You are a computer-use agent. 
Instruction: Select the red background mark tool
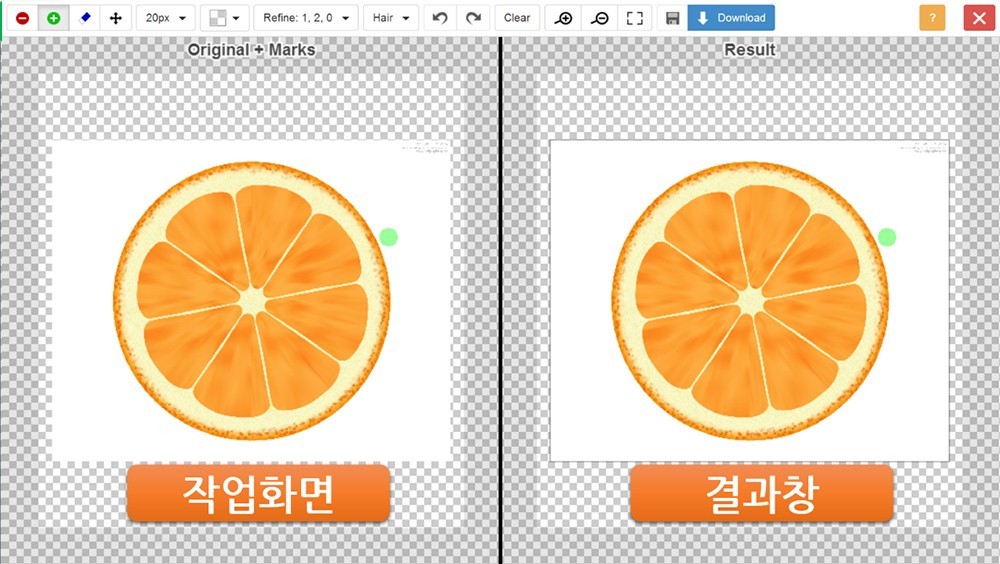[x=22, y=18]
